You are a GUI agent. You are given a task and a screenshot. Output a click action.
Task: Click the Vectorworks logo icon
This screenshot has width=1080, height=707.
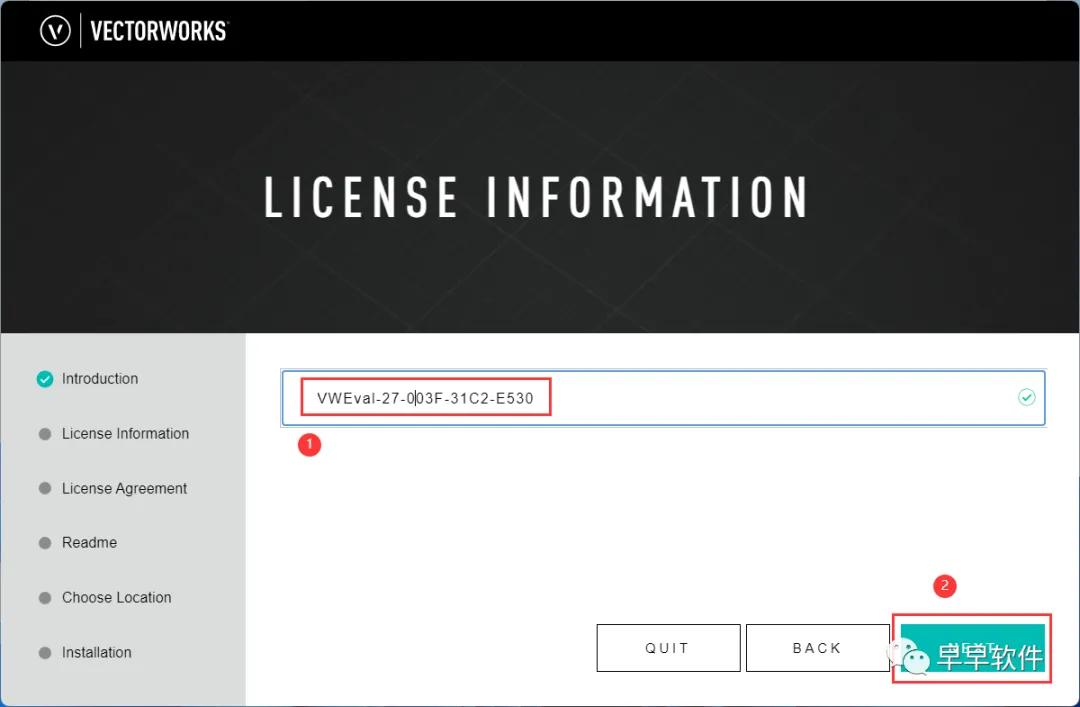(55, 31)
